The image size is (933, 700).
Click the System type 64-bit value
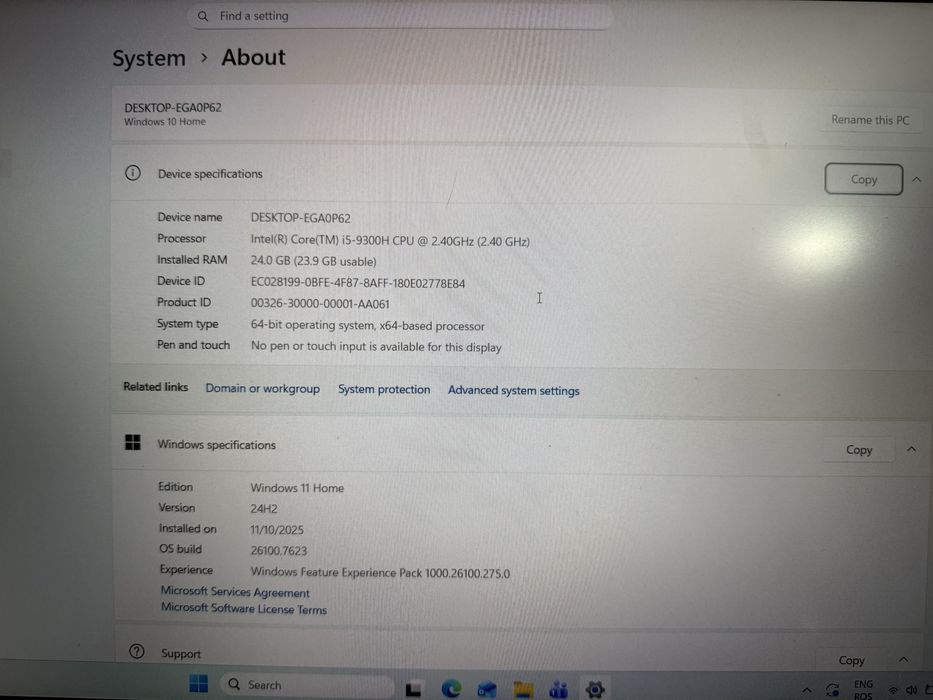click(367, 326)
